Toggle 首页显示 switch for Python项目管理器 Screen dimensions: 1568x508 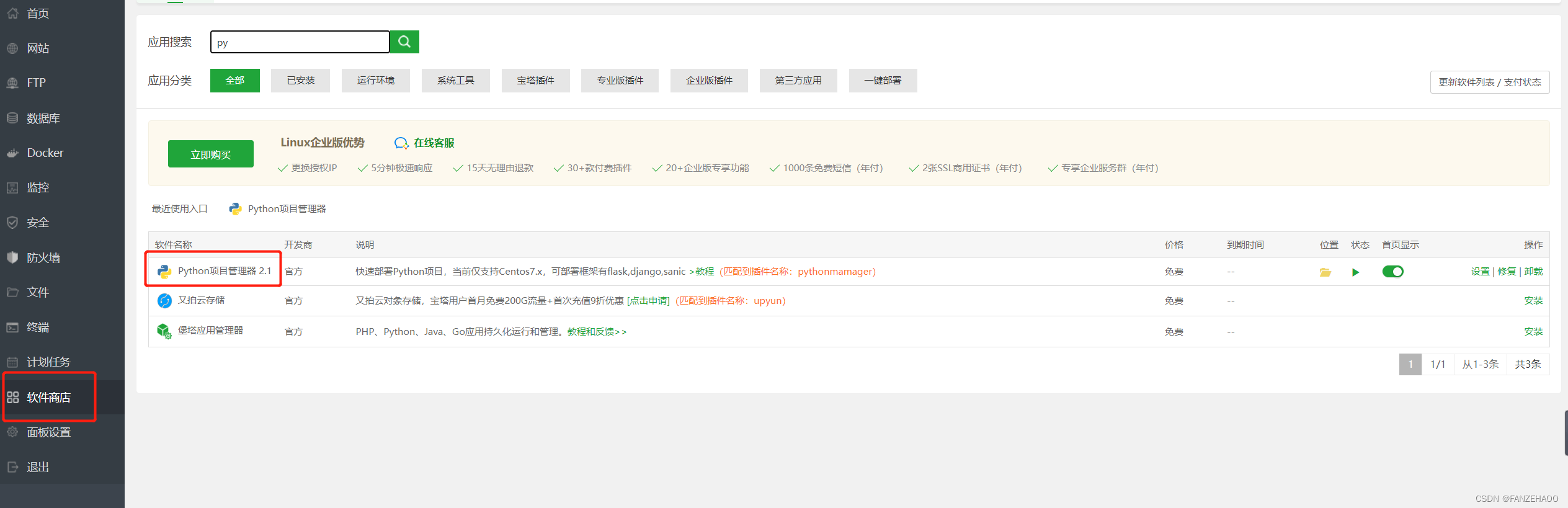tap(1392, 272)
